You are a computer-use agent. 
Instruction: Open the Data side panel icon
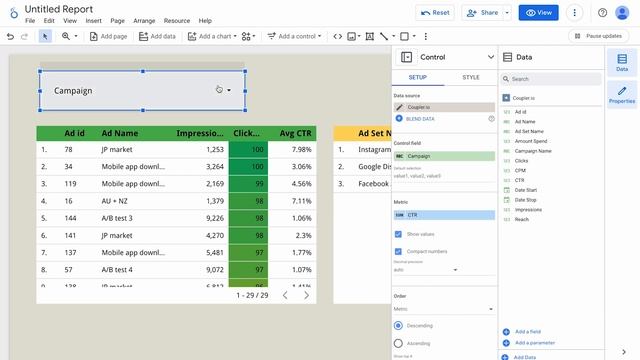(622, 62)
